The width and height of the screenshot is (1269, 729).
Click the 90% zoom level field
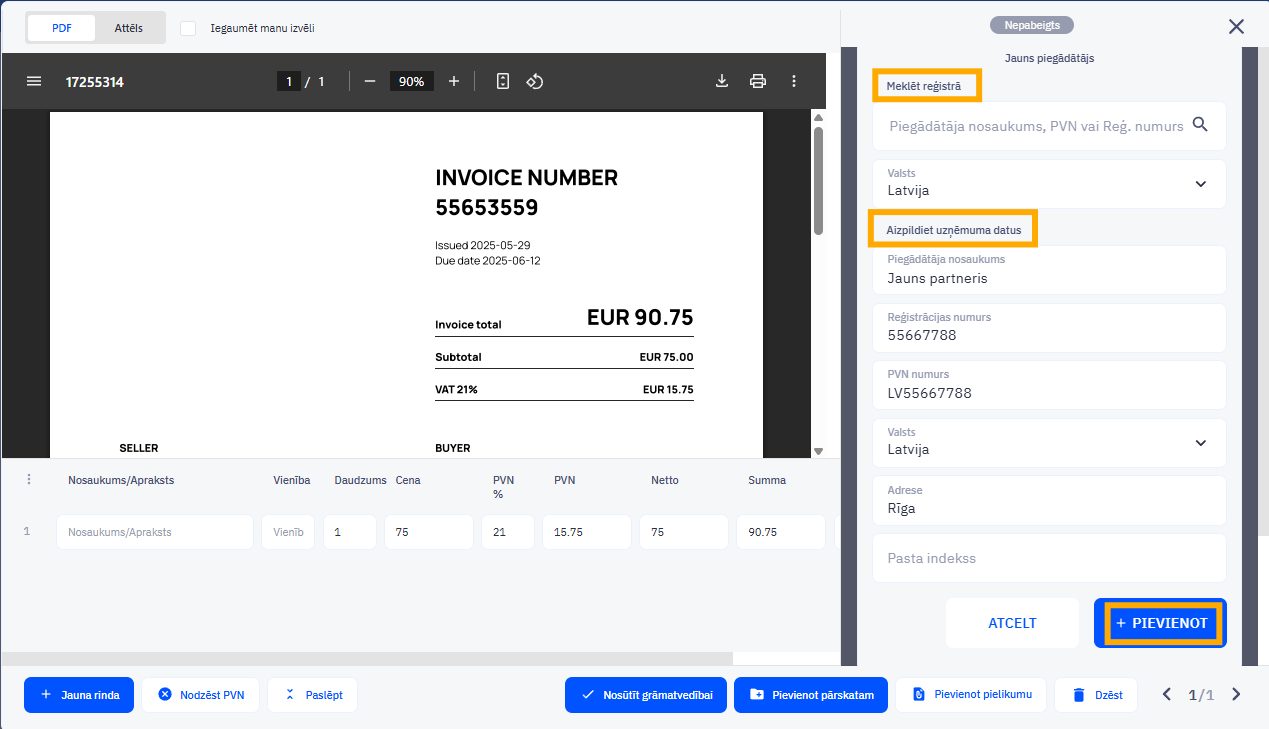[x=411, y=81]
